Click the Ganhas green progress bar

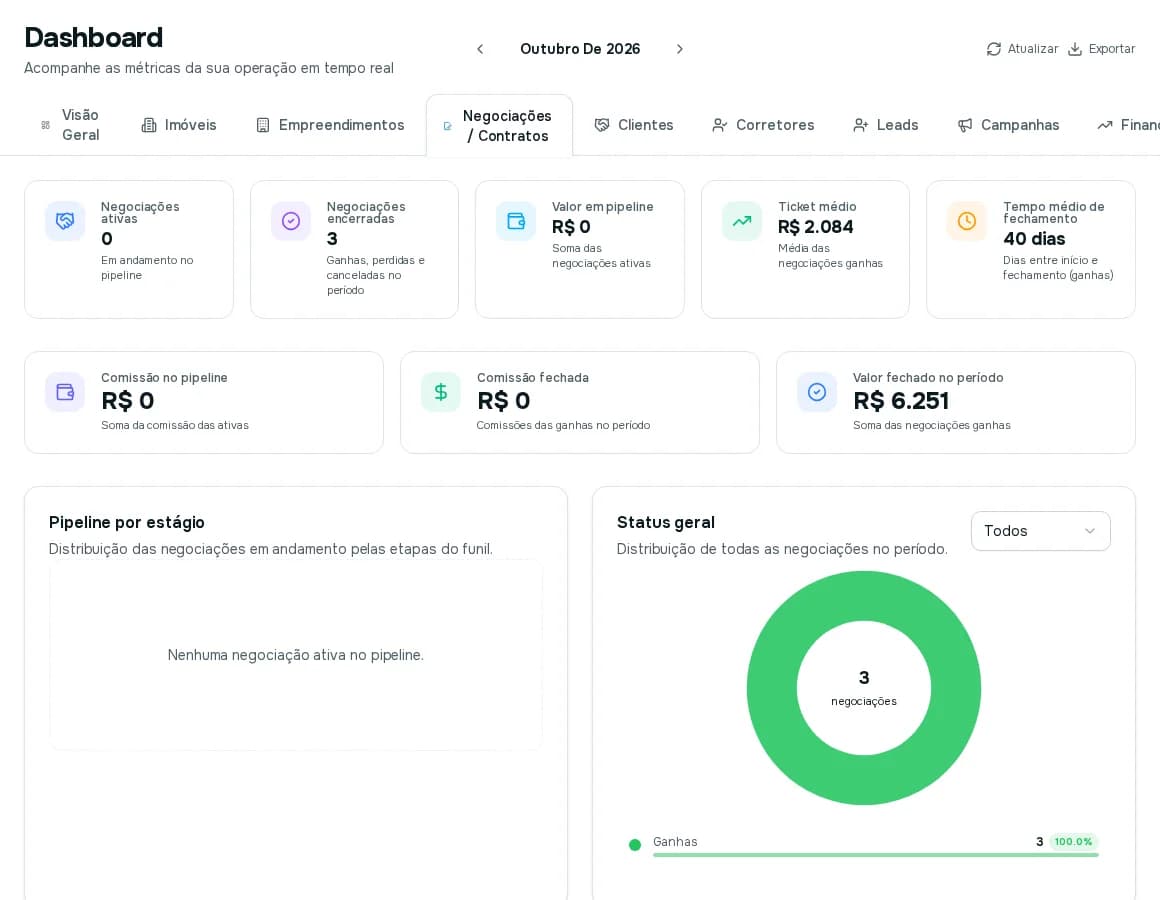pos(875,855)
